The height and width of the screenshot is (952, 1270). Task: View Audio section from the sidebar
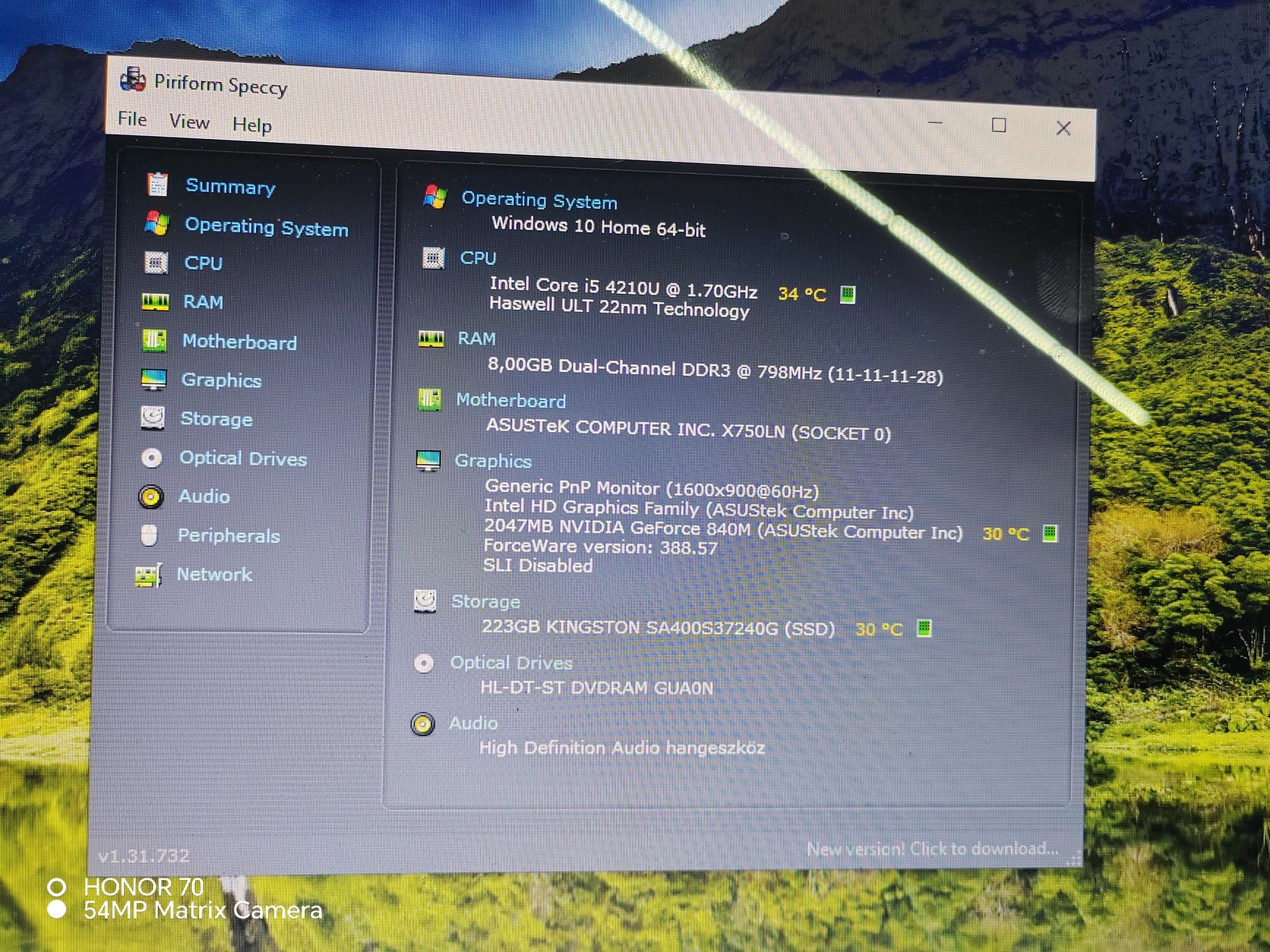204,496
